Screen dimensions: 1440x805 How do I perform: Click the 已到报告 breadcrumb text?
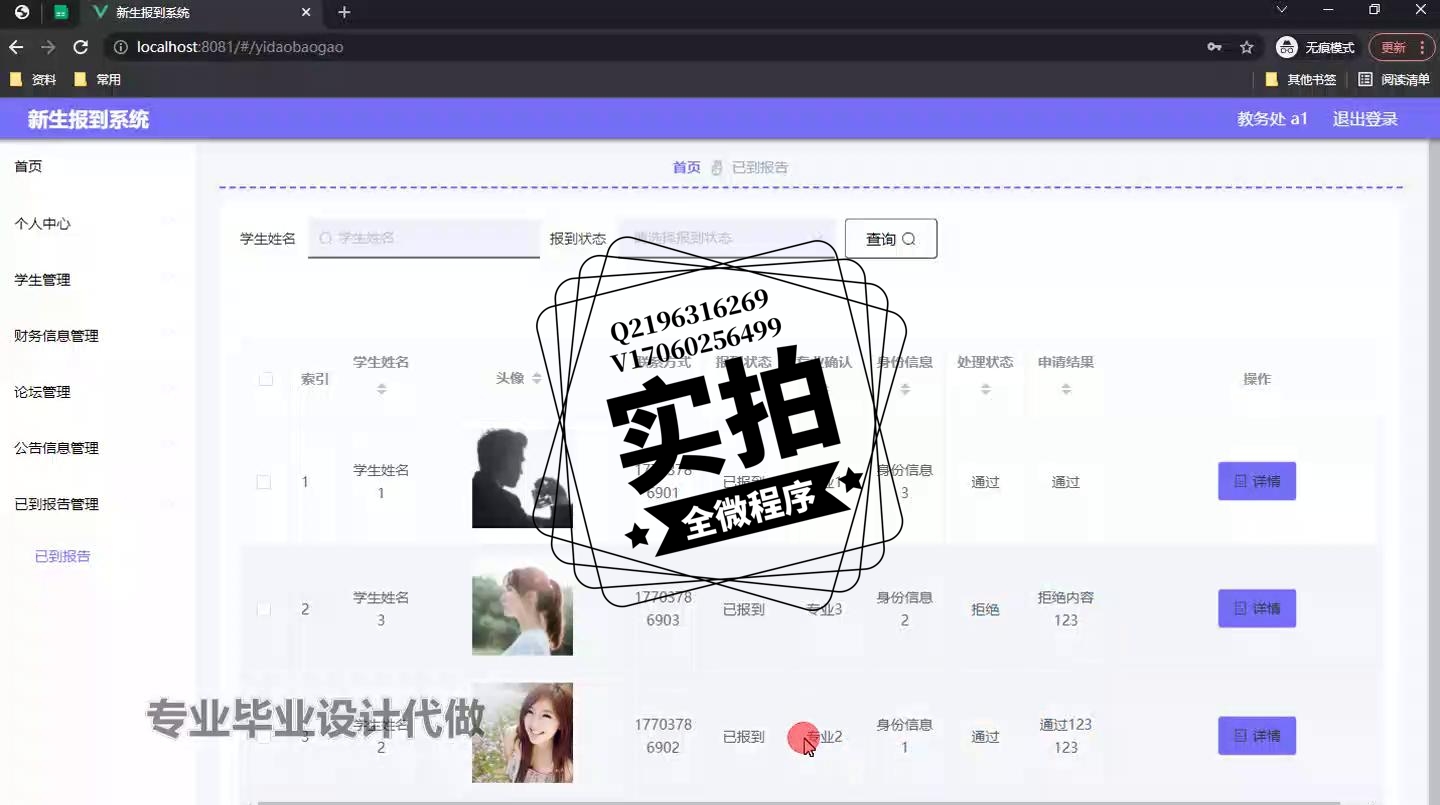tap(760, 167)
